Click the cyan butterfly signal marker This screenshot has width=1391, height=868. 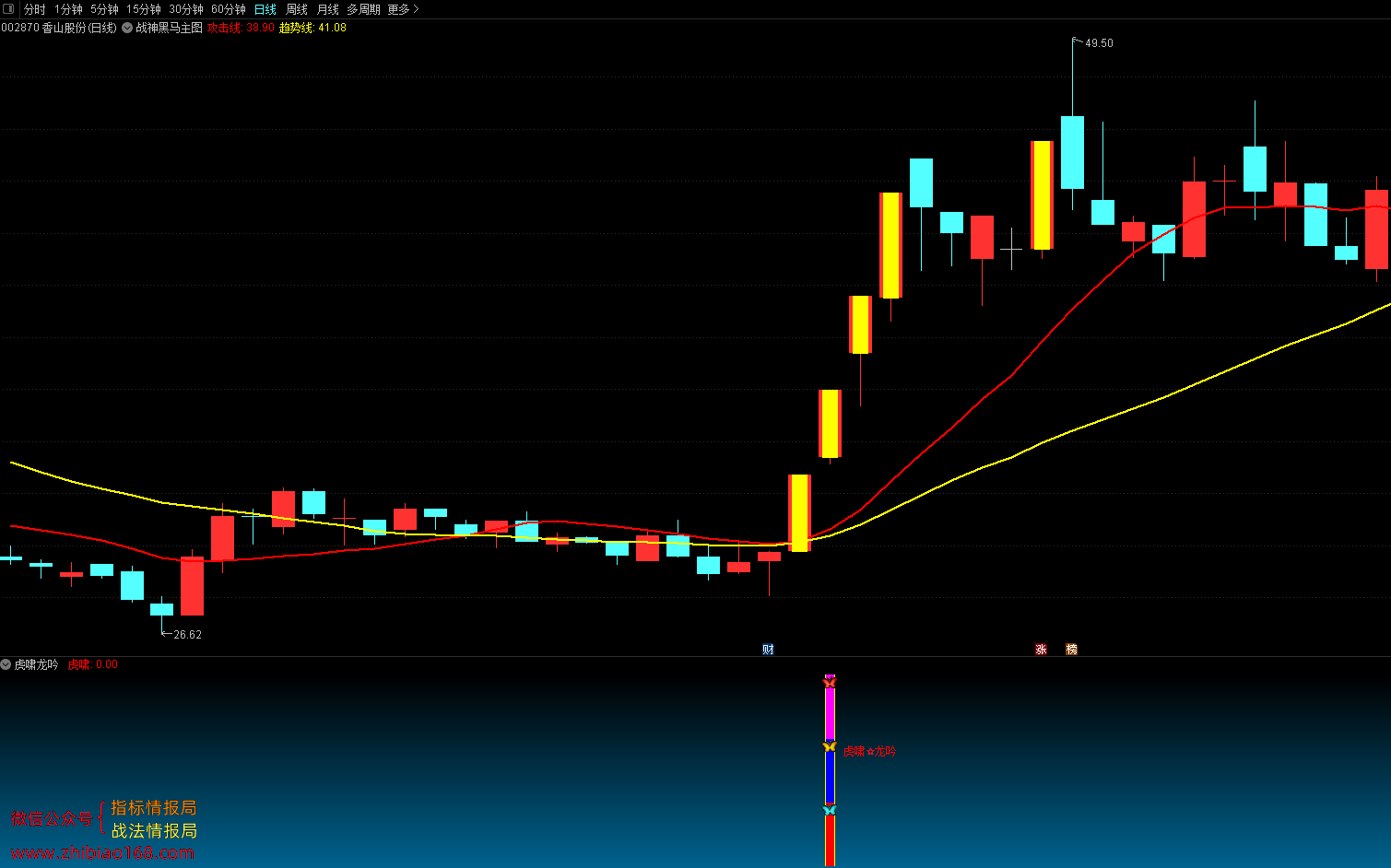pos(830,810)
